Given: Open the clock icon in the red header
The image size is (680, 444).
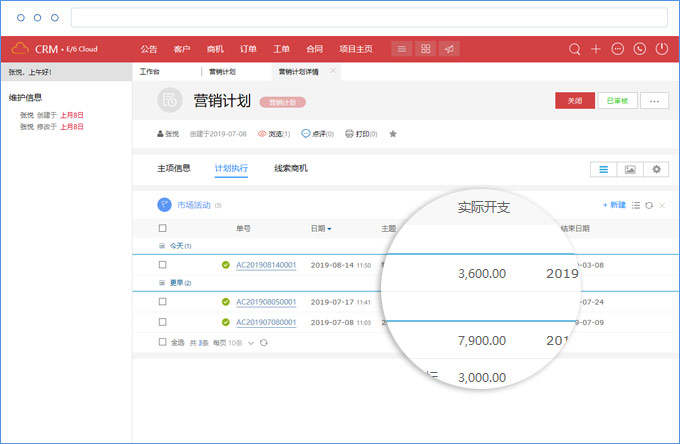Looking at the screenshot, I should point(639,48).
